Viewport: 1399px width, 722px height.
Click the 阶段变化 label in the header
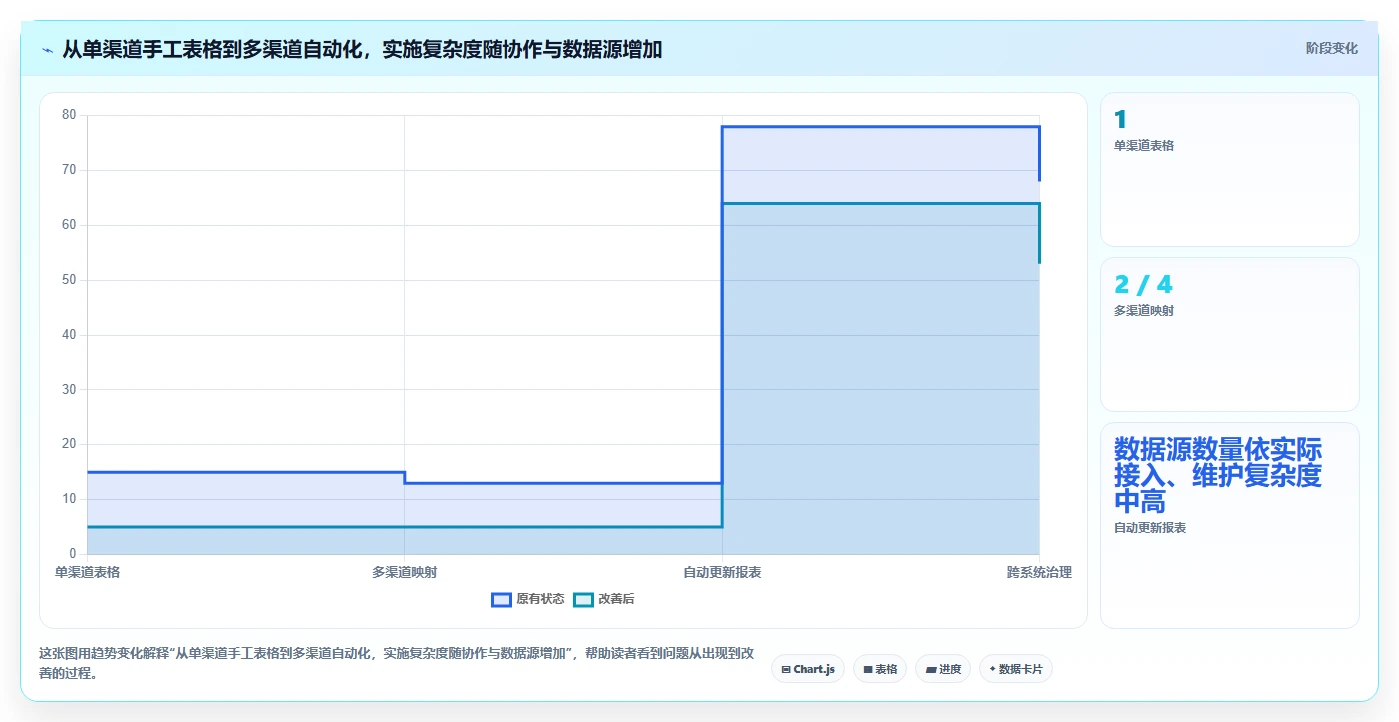pyautogui.click(x=1331, y=48)
